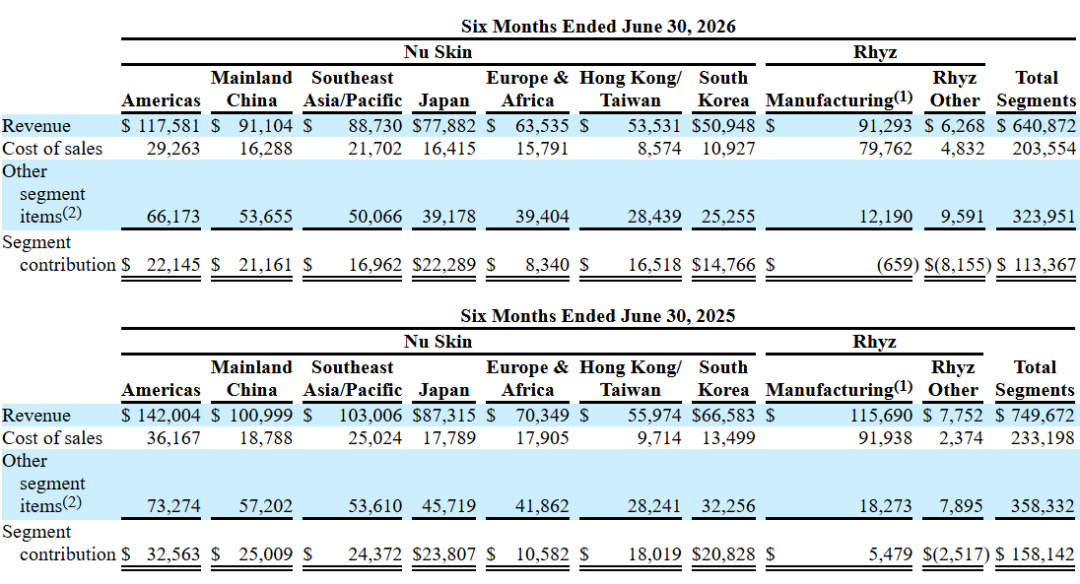Select 2025 South Korea other items 32,256
1080x584 pixels.
pyautogui.click(x=728, y=505)
